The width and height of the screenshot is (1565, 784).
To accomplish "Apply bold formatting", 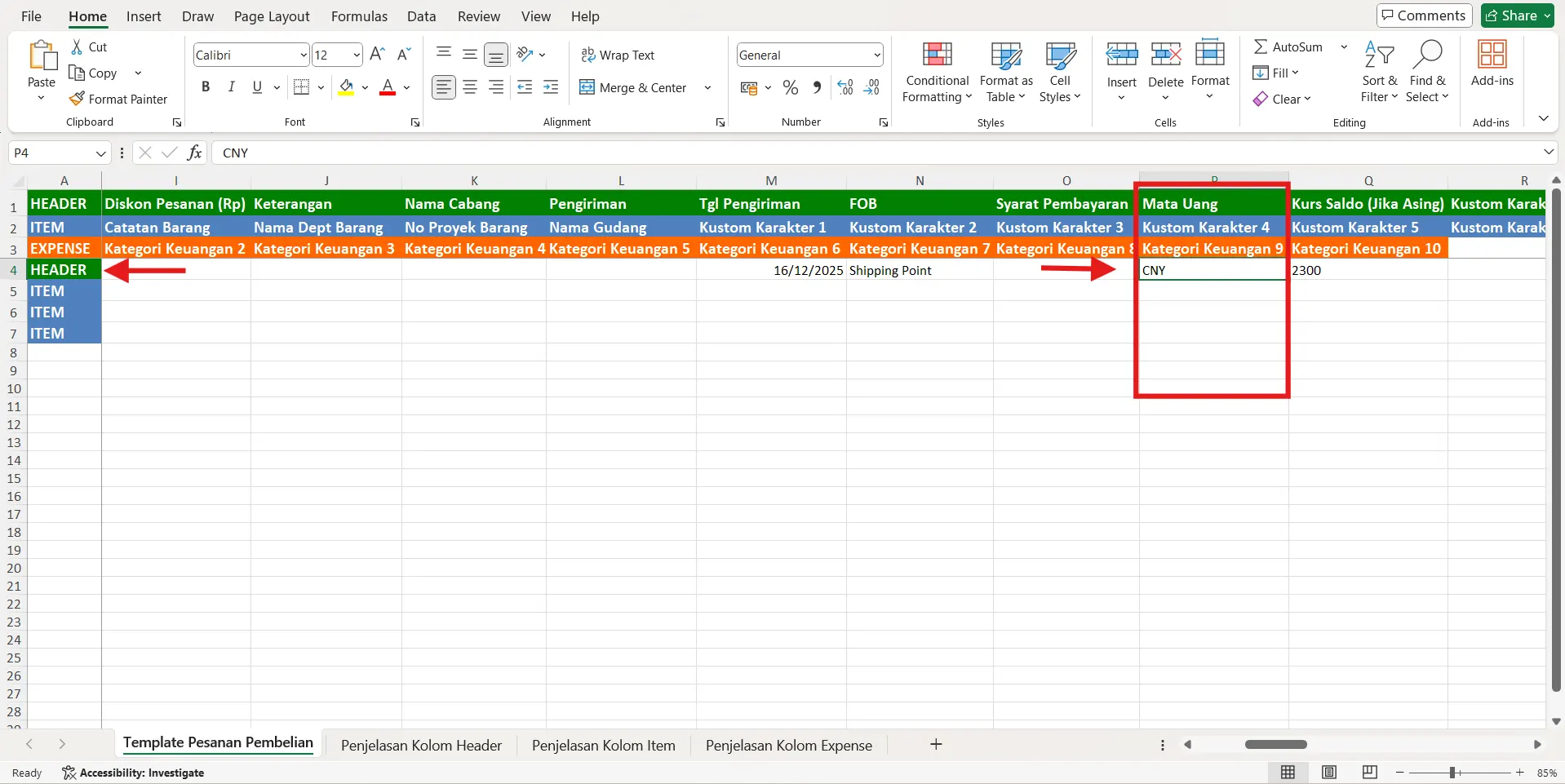I will (205, 86).
